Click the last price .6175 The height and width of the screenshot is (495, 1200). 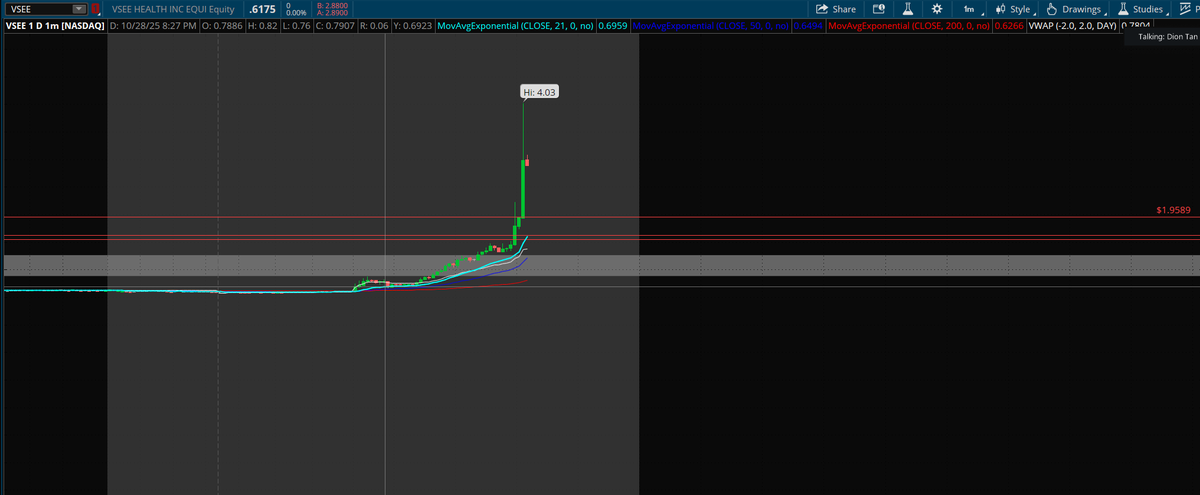[x=261, y=9]
